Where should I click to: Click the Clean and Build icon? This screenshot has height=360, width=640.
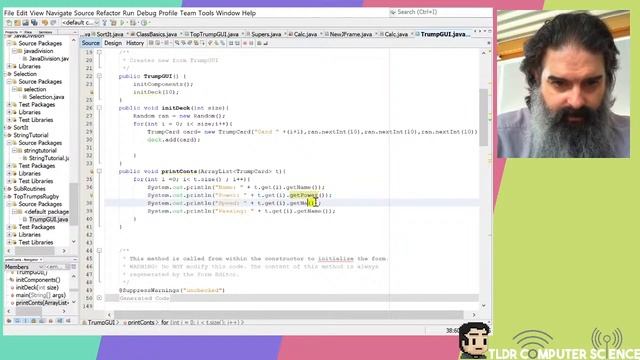click(x=113, y=23)
